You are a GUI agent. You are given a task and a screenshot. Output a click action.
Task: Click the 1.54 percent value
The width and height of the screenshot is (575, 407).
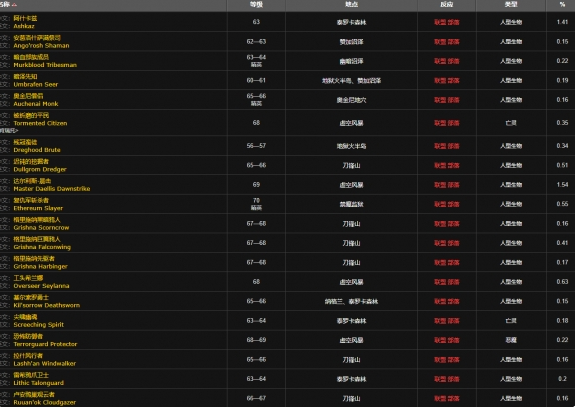(562, 185)
